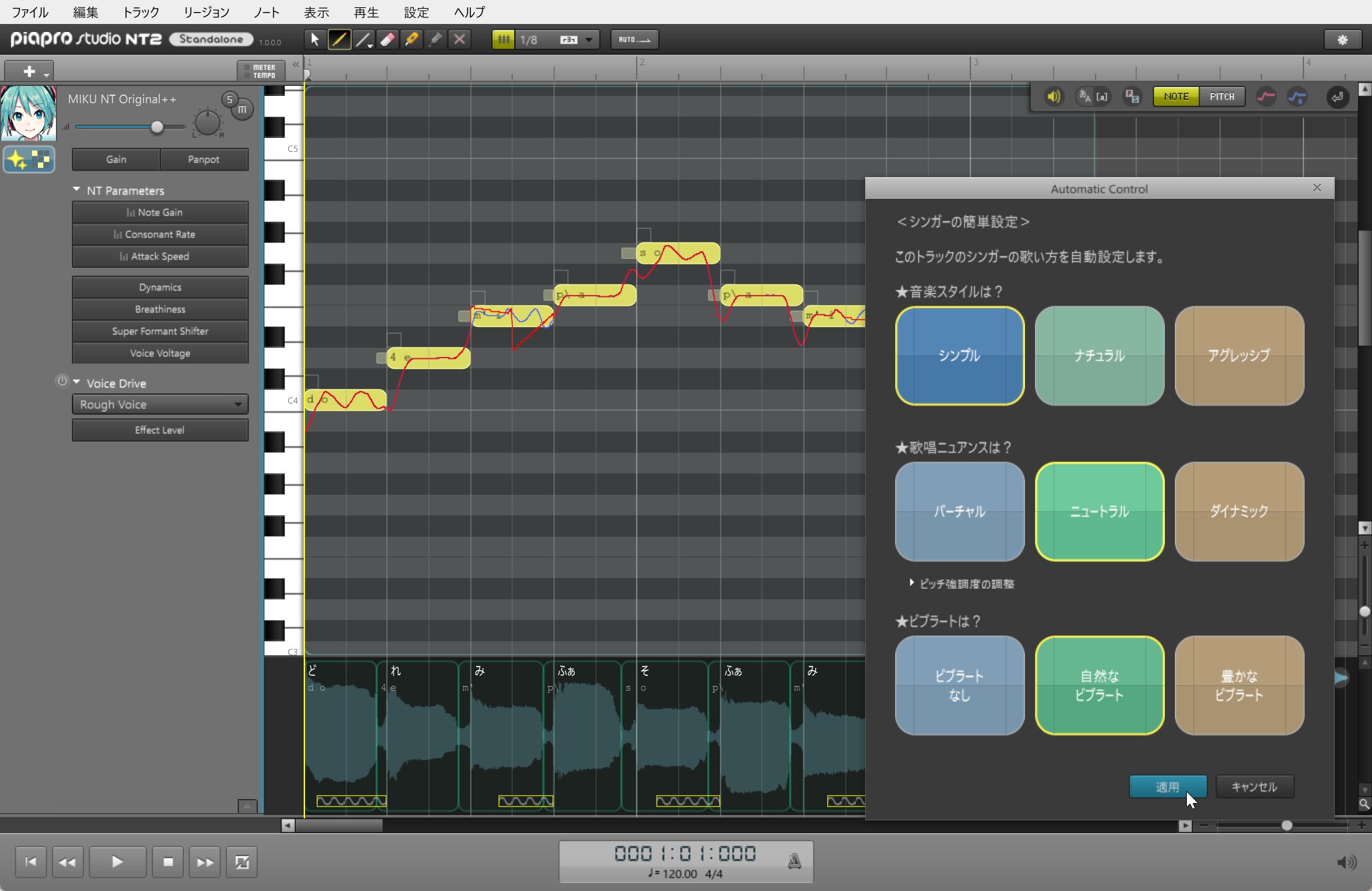
Task: Select the eraser tool
Action: [388, 39]
